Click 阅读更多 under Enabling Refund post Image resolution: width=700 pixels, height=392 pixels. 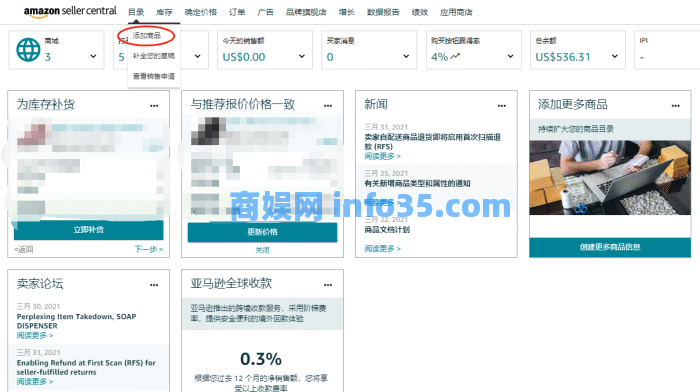point(35,382)
